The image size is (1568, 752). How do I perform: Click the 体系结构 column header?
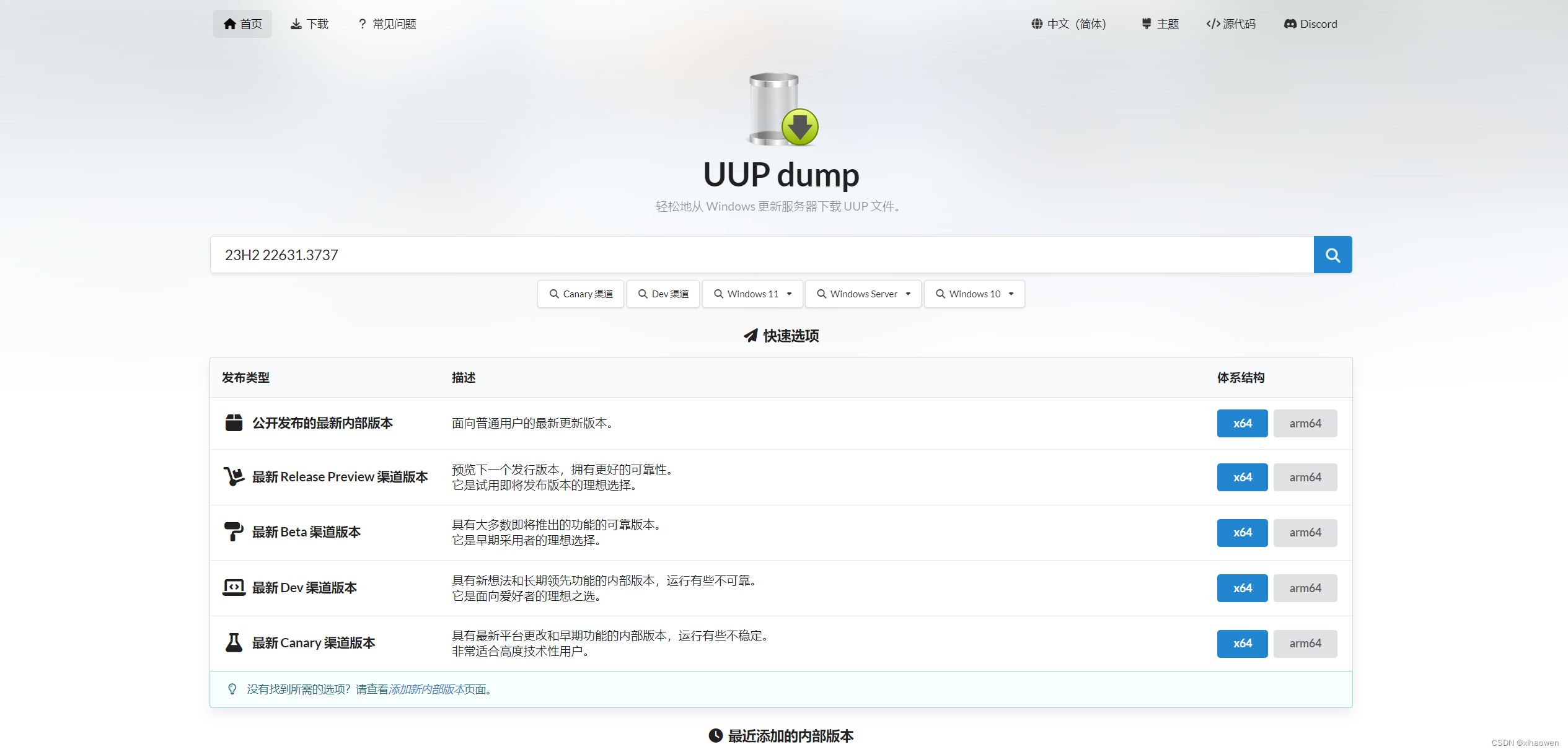[1241, 377]
